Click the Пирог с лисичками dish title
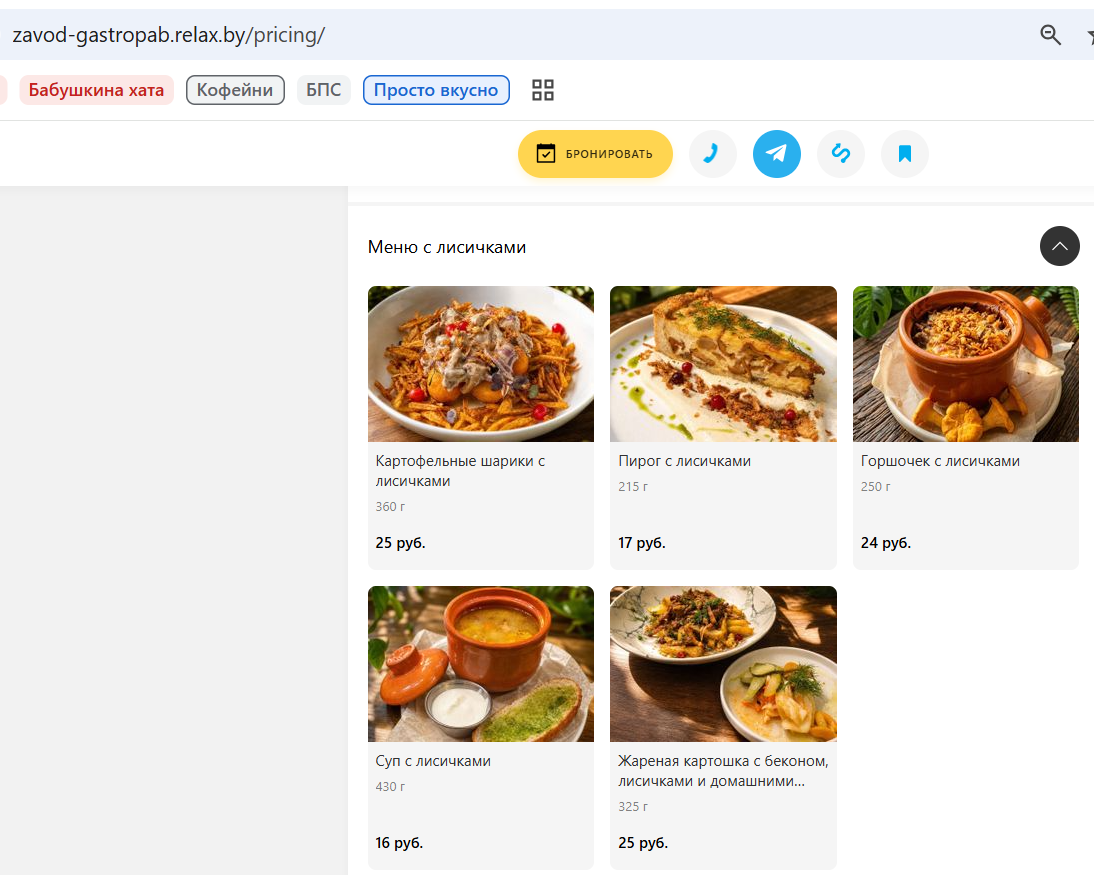Screen dimensions: 1094x875 coord(684,461)
